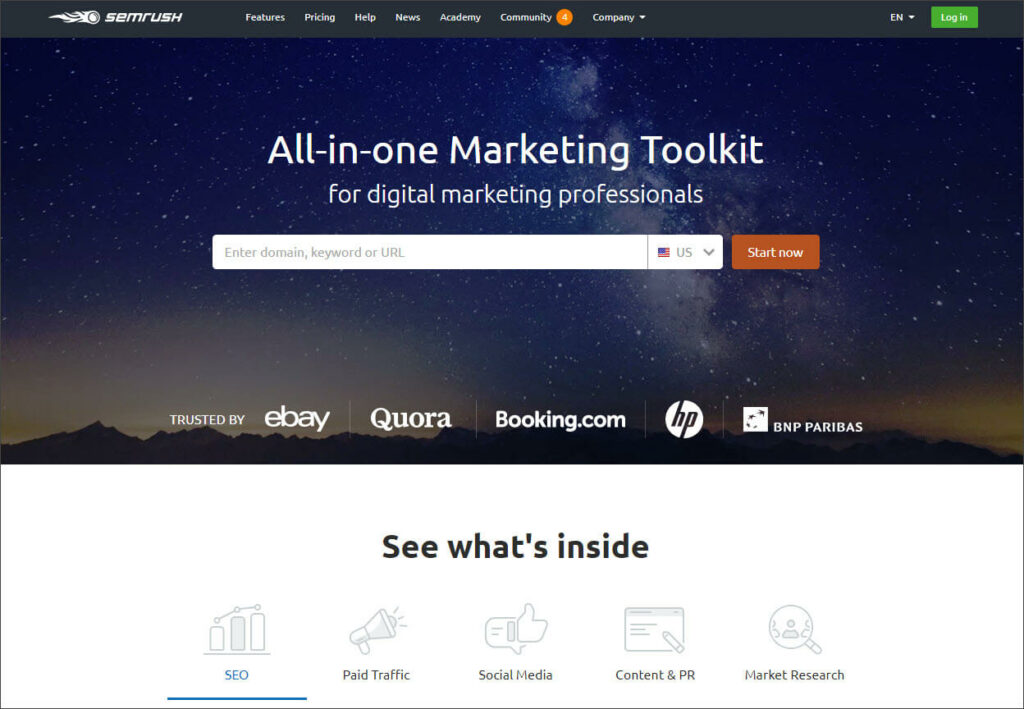
Task: Click the HP logo
Action: (x=684, y=419)
